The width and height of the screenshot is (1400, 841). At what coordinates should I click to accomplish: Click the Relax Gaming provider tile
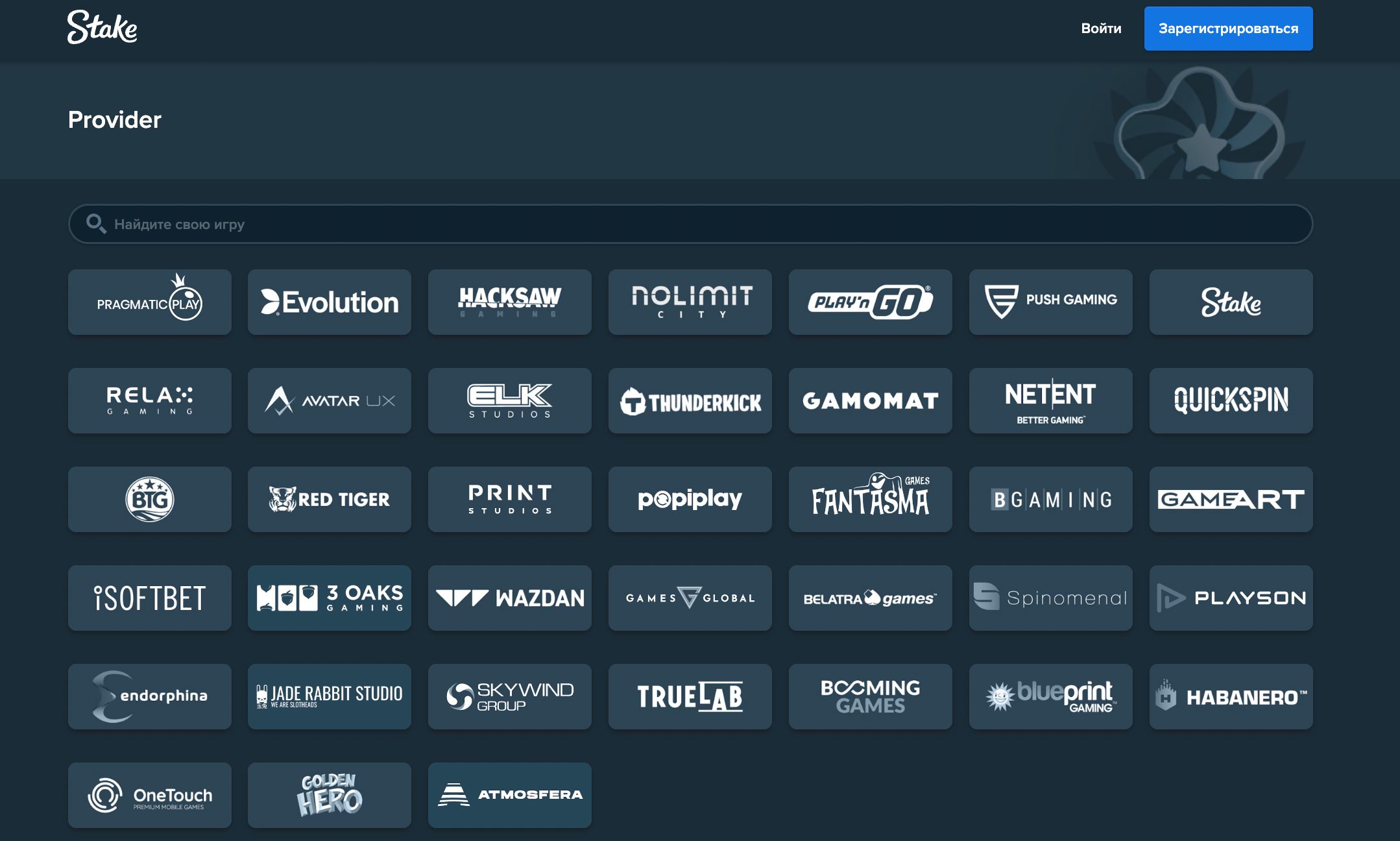(x=150, y=400)
